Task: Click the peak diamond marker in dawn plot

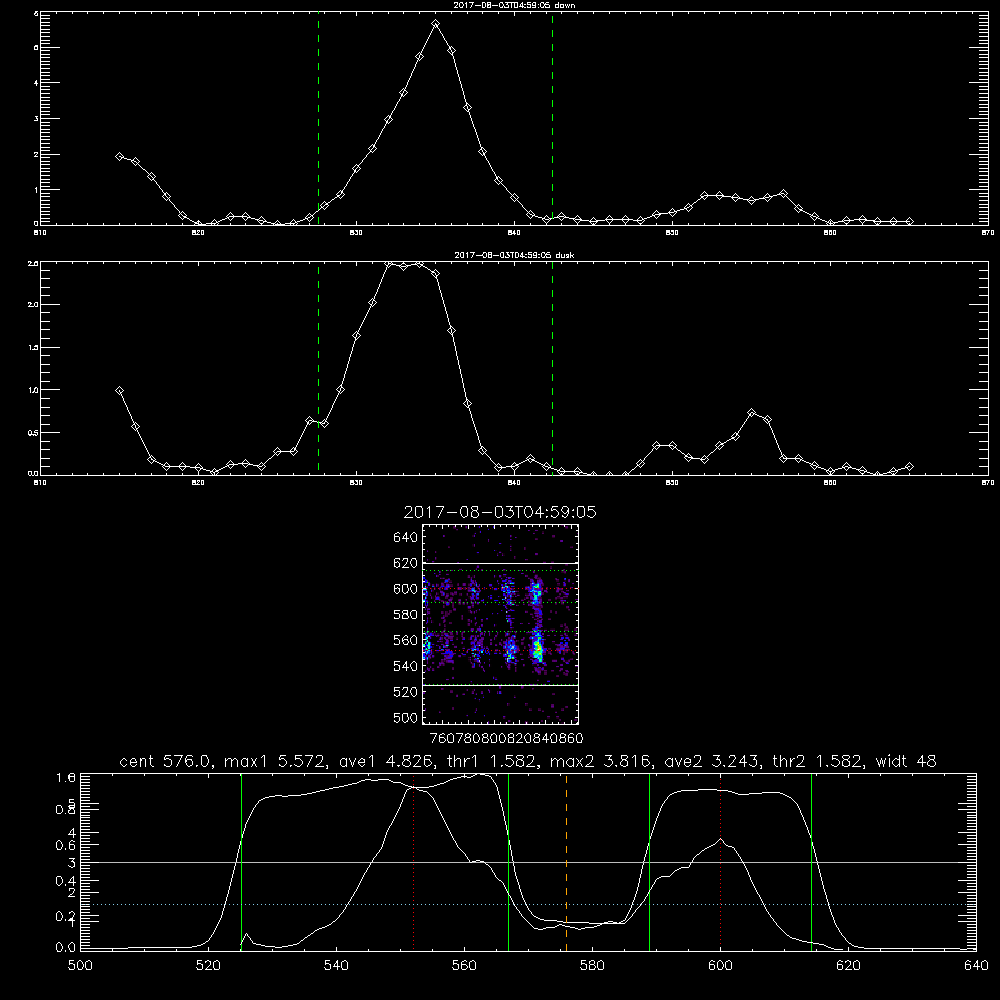Action: click(436, 24)
